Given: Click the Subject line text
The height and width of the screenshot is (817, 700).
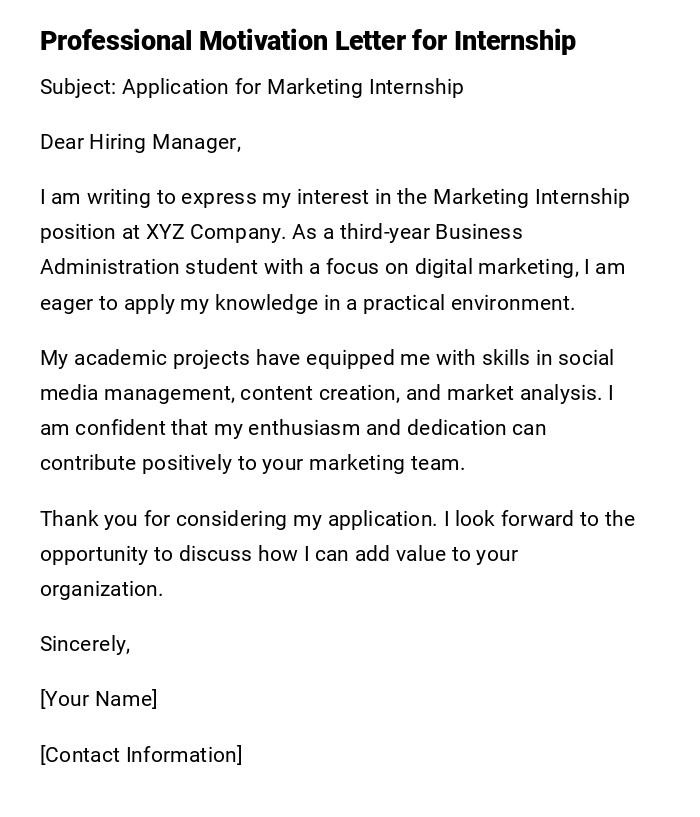Looking at the screenshot, I should 251,88.
